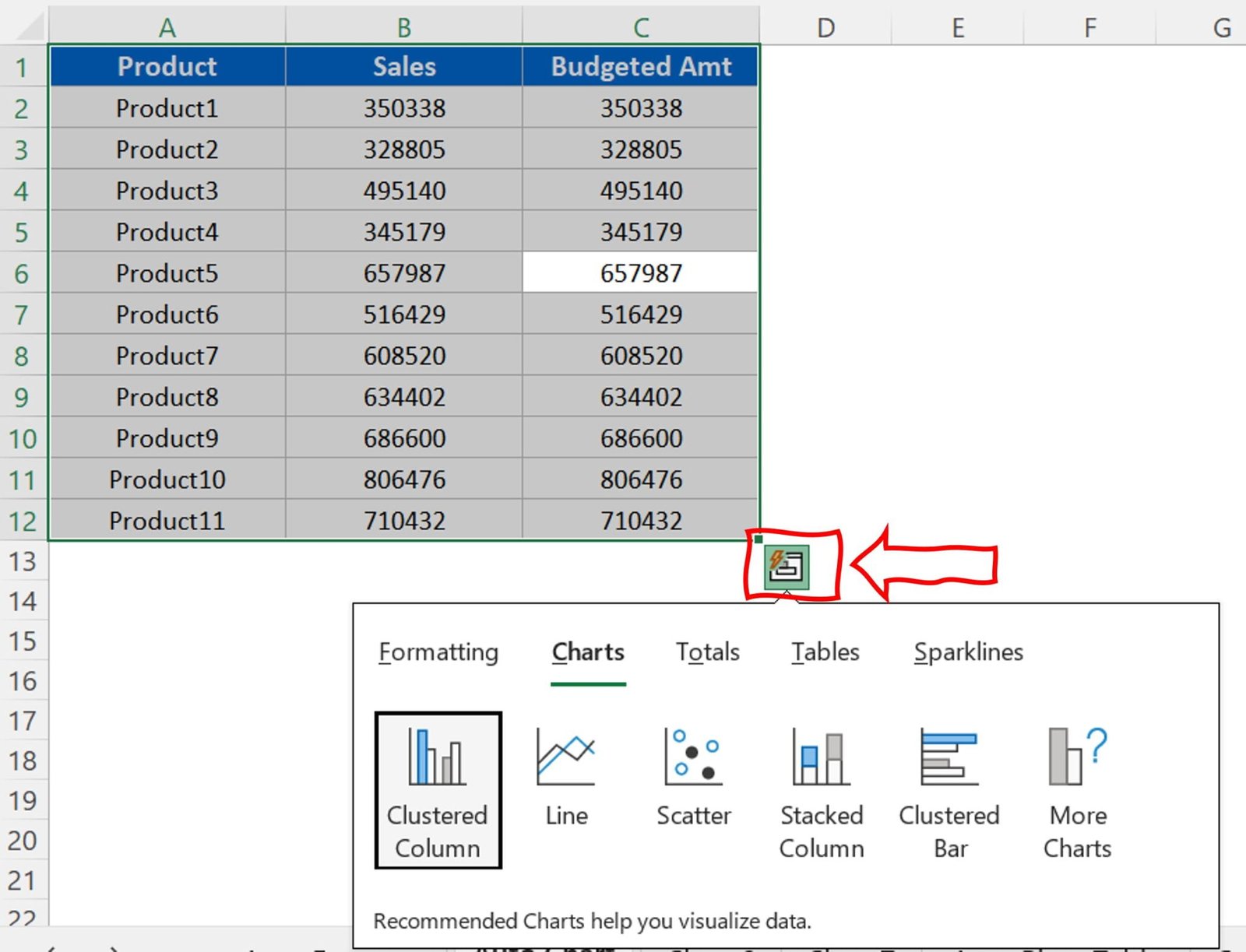
Task: Switch to the Formatting tab
Action: 438,652
